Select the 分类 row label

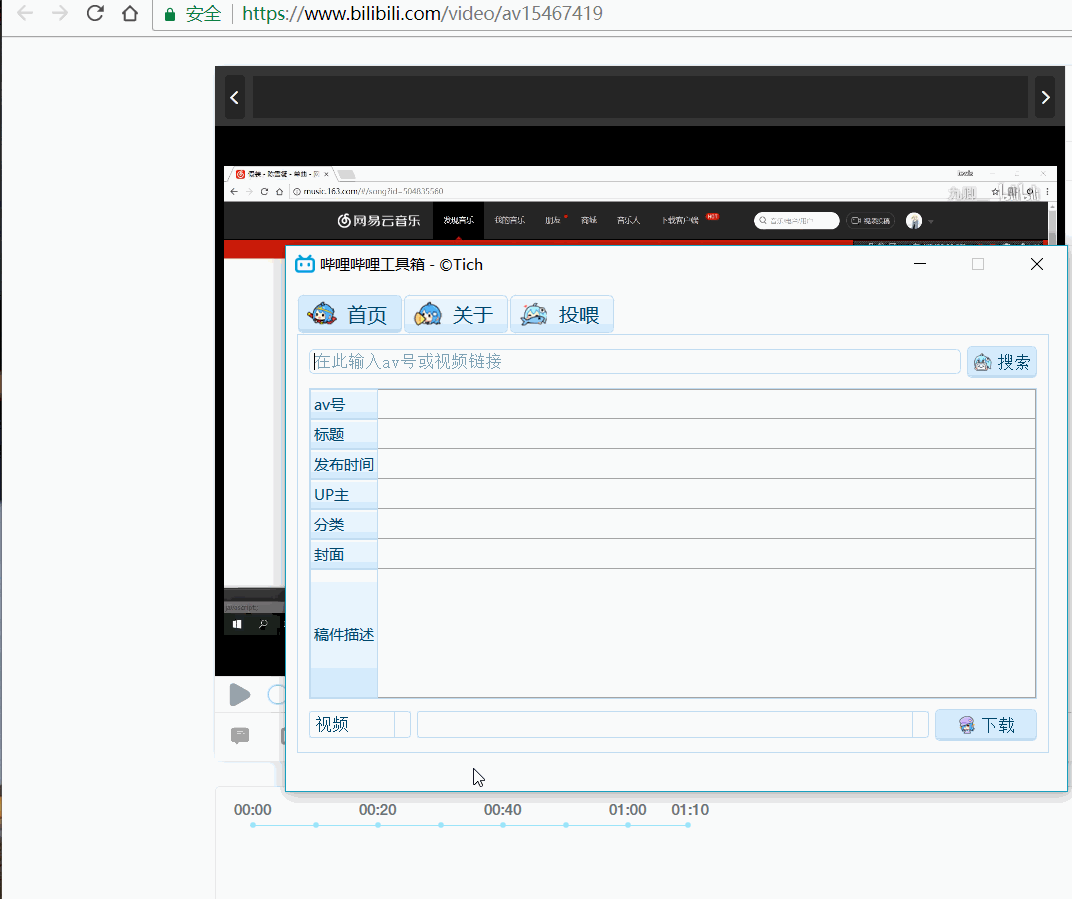tap(343, 524)
